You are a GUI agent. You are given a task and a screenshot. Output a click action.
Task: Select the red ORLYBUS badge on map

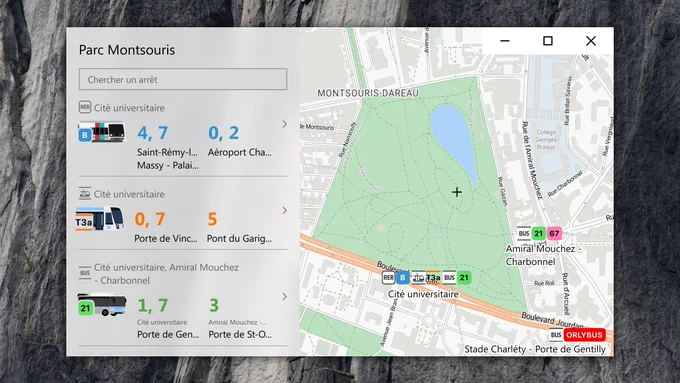pos(584,335)
